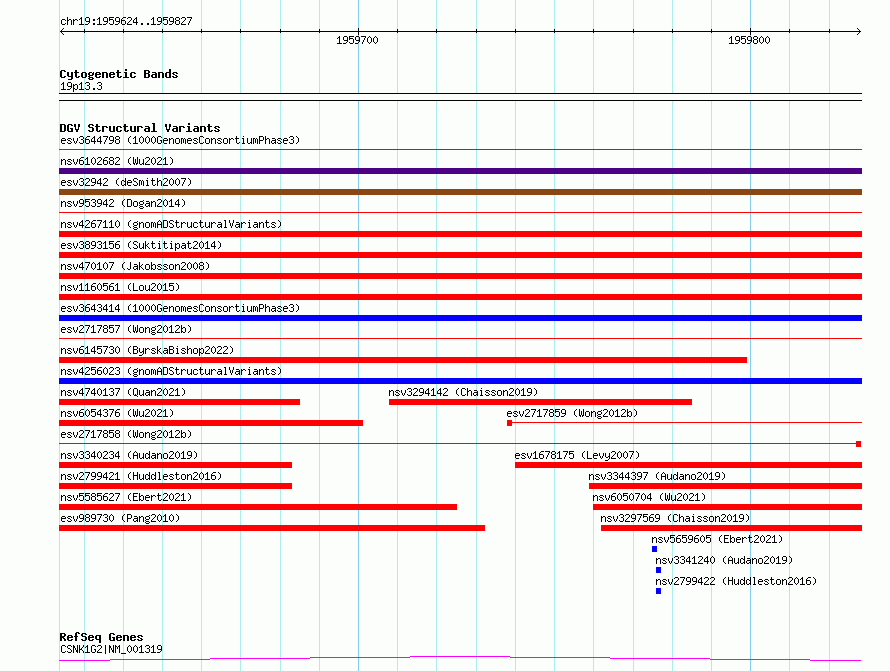Click nsv6145730 (ByrskaBishop2022) variant label
890x671 pixels.
[147, 350]
